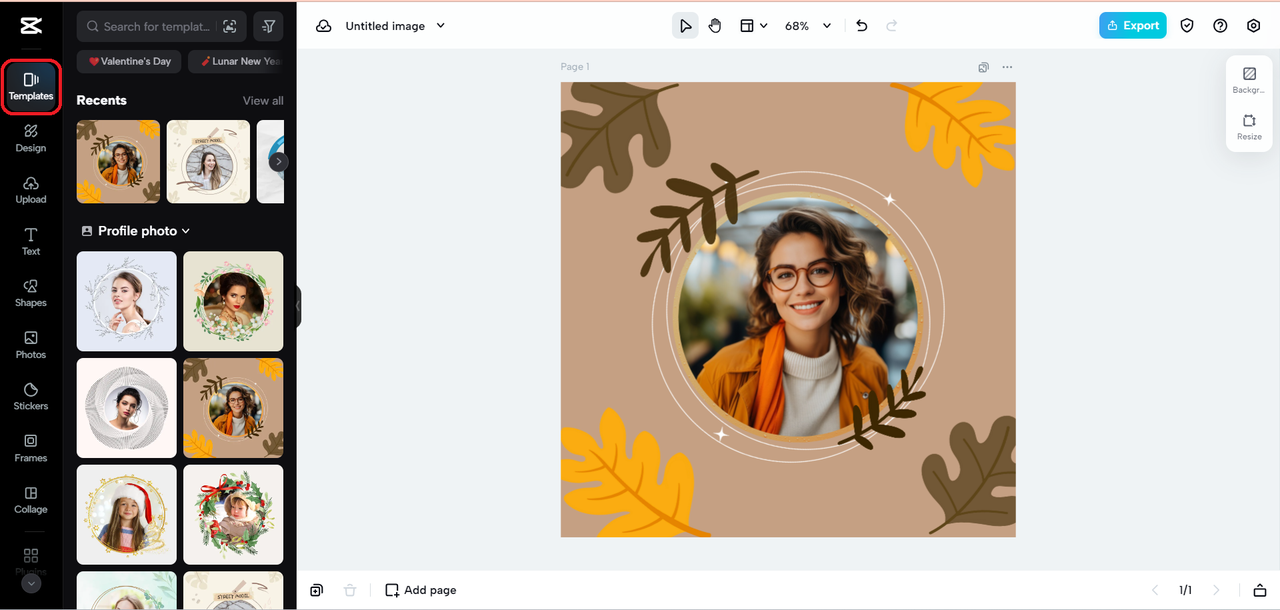This screenshot has height=610, width=1280.
Task: Expand the Profile photo category dropdown
Action: (x=136, y=231)
